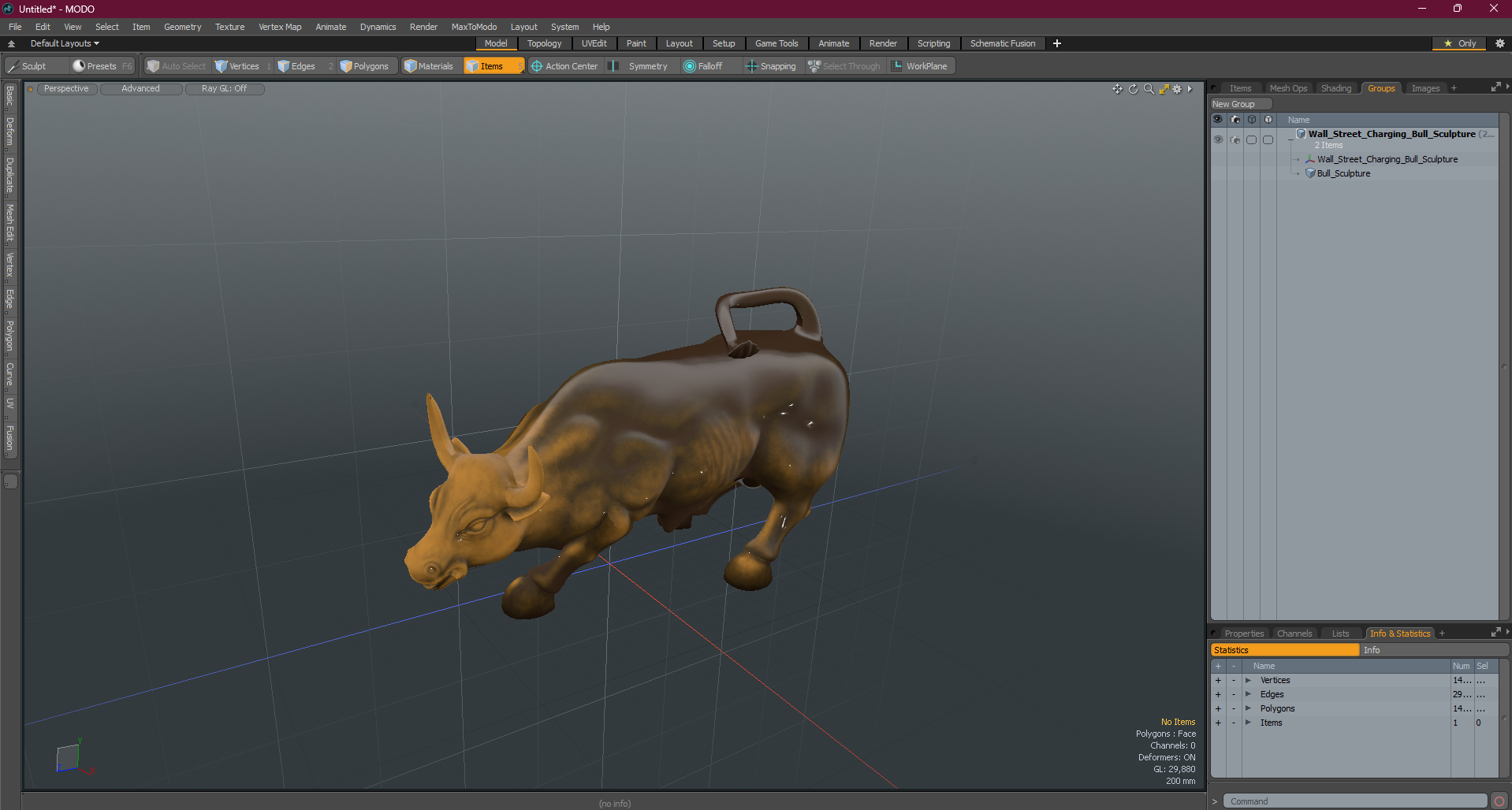Switch to the UVEdit layout tab
The width and height of the screenshot is (1512, 810).
pos(594,43)
